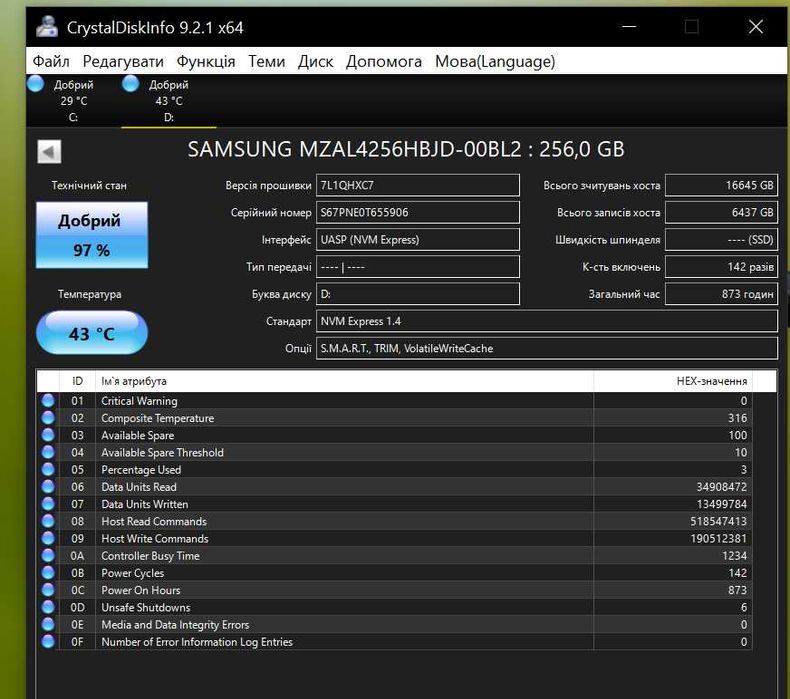This screenshot has height=699, width=790.
Task: Click the Ім'я атрибута column header
Action: tap(344, 381)
